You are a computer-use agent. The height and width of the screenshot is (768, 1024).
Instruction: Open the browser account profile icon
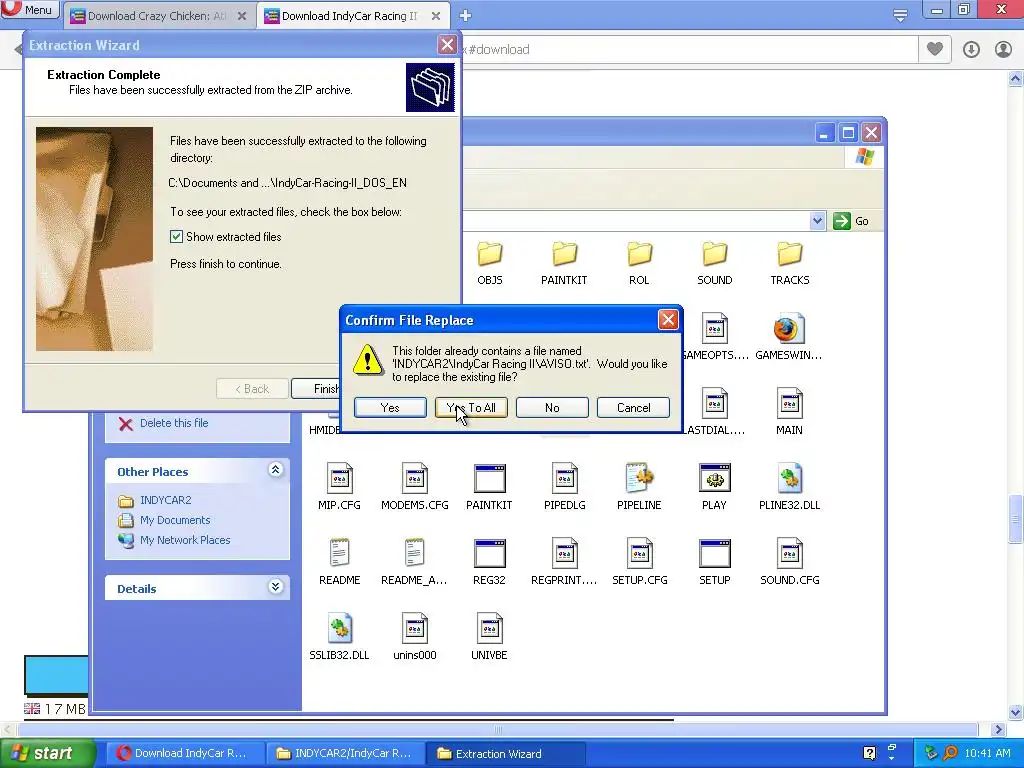tap(1003, 49)
